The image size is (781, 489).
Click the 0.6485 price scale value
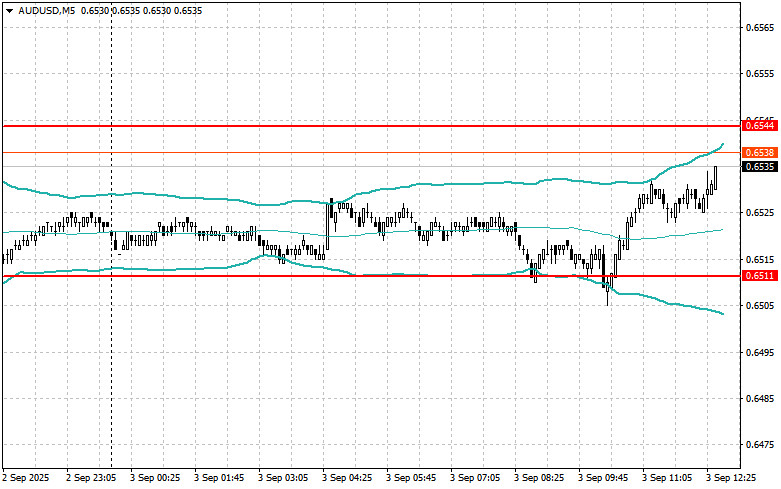click(x=760, y=399)
